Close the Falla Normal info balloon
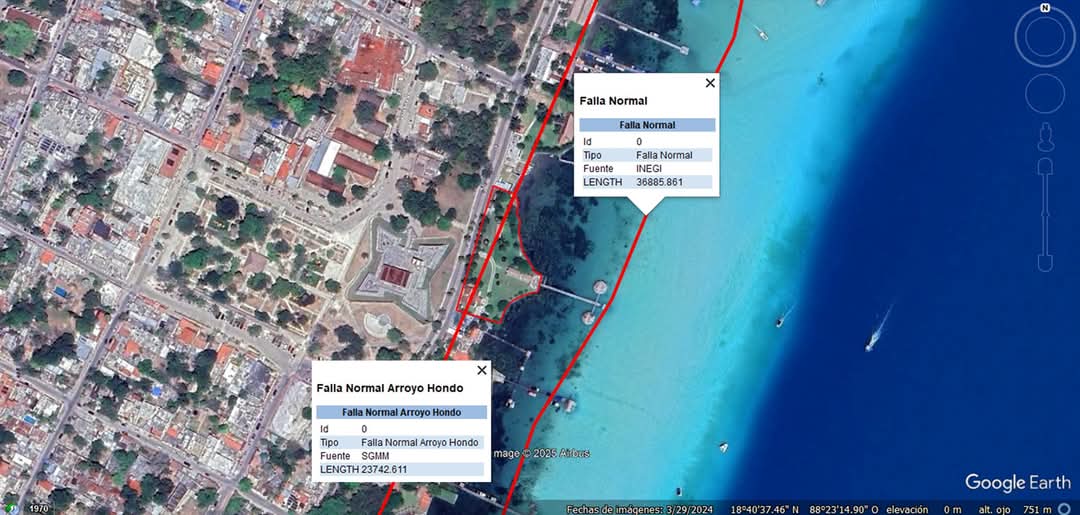Image resolution: width=1080 pixels, height=515 pixels. pyautogui.click(x=710, y=83)
